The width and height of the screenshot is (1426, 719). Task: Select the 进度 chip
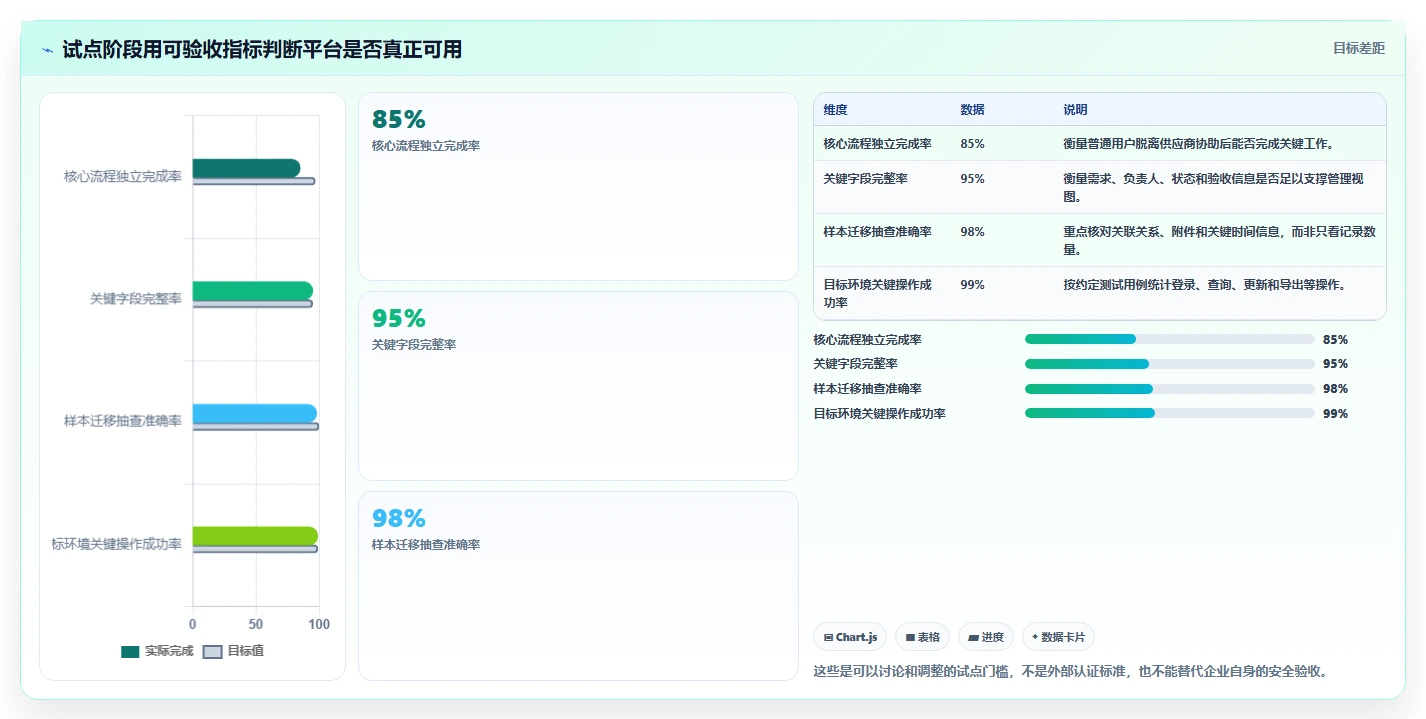[x=986, y=637]
